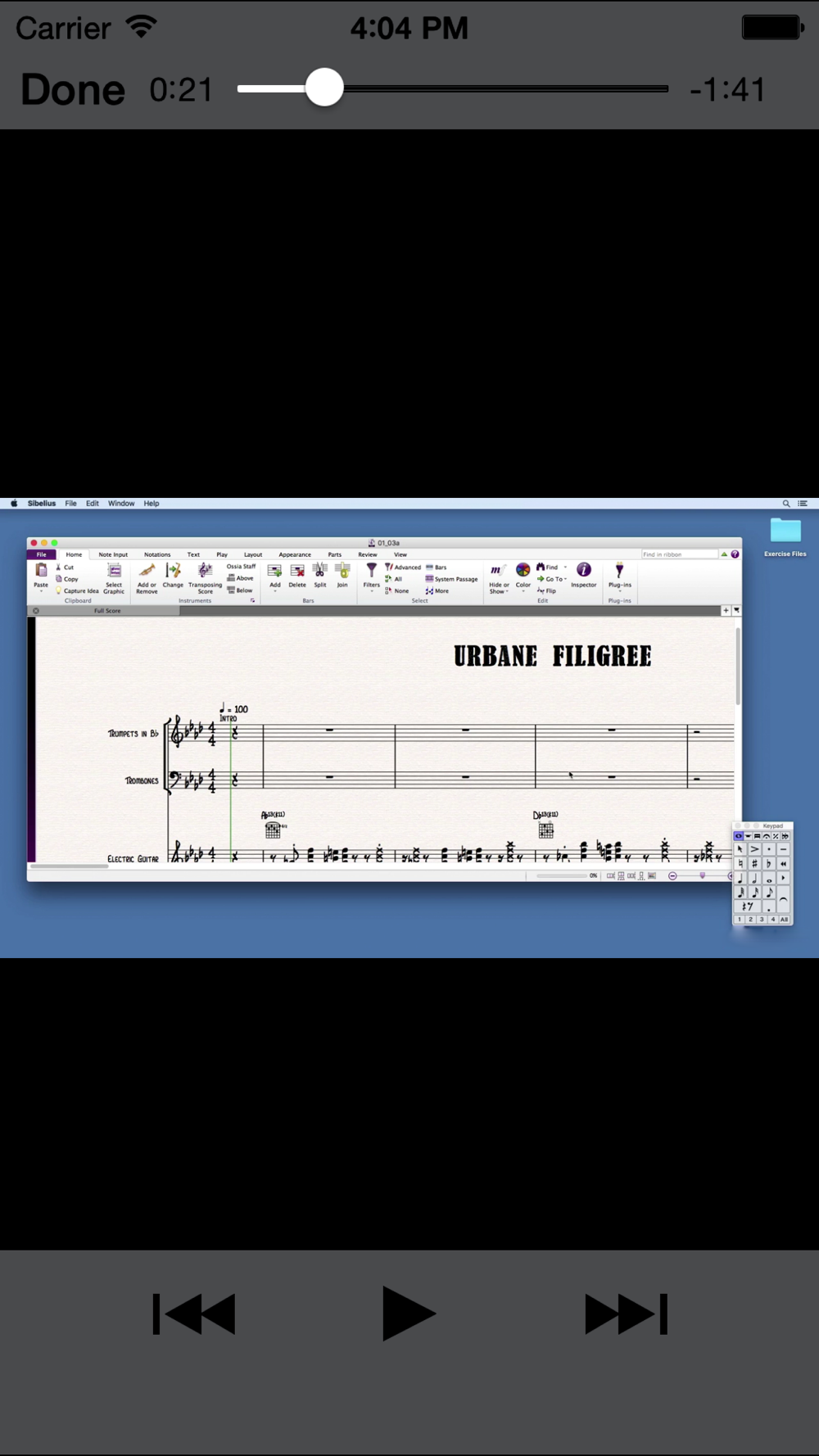This screenshot has width=819, height=1456.
Task: Click the Copy command in Clipboard group
Action: click(66, 579)
